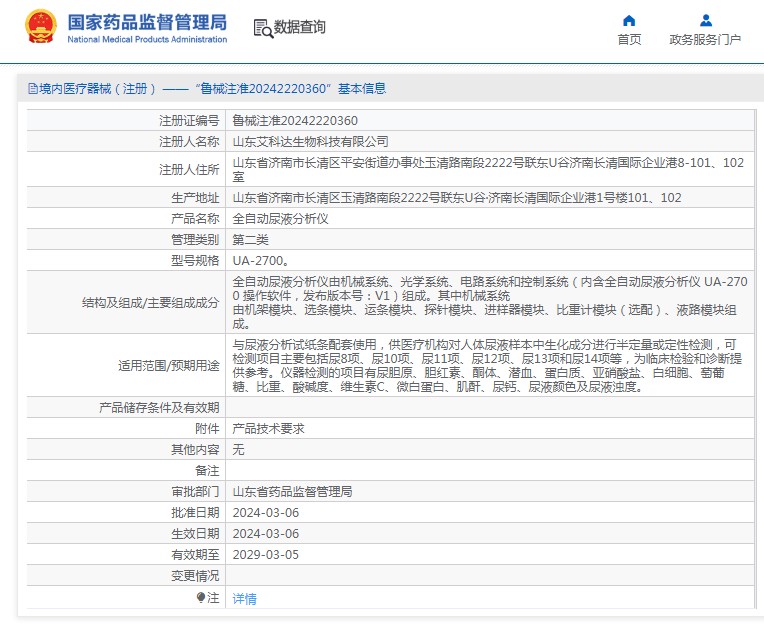
Task: Click the 结构及组成/主要组成成分 label
Action: (151, 302)
